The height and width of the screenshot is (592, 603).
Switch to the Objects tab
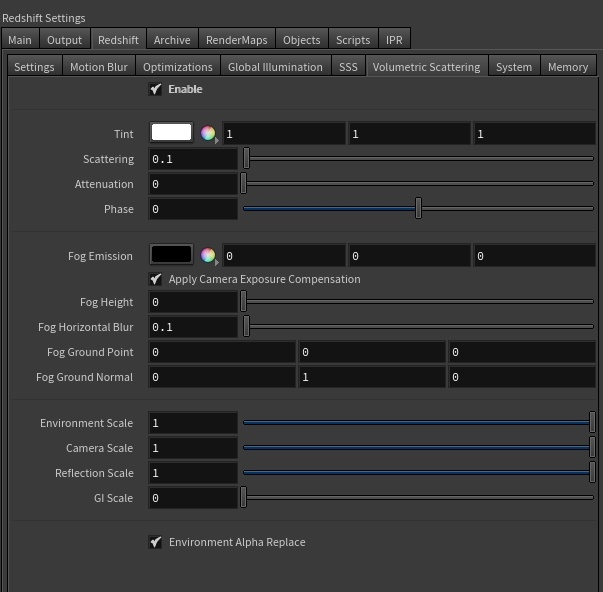tap(302, 40)
